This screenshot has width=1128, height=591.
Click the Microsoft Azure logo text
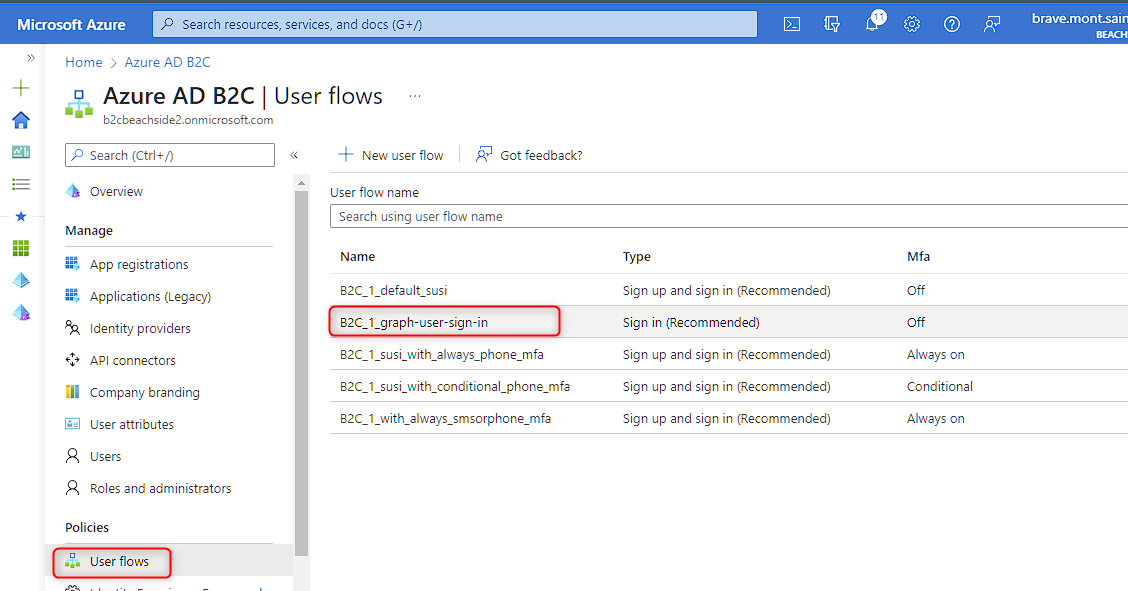(x=71, y=24)
